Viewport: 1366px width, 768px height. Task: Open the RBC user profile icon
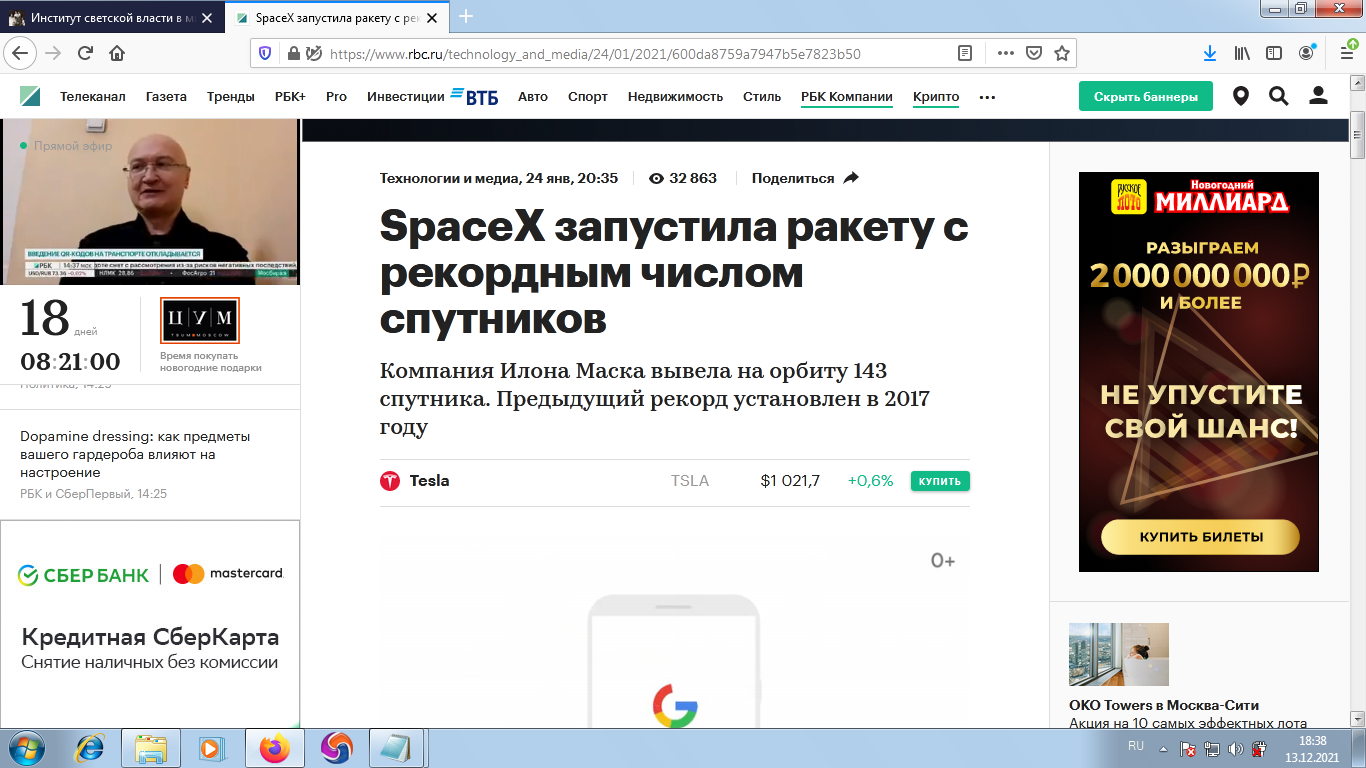tap(1318, 96)
